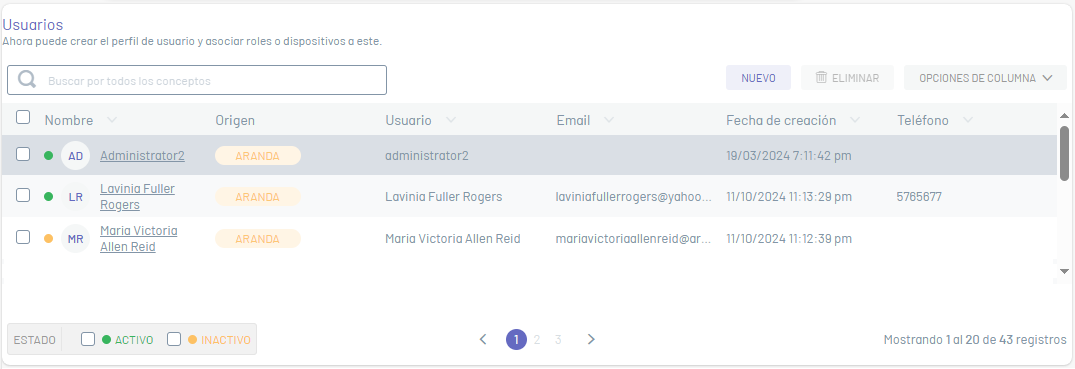Screen dimensions: 1075x369
Task: Click the NUEVO button
Action: point(758,78)
